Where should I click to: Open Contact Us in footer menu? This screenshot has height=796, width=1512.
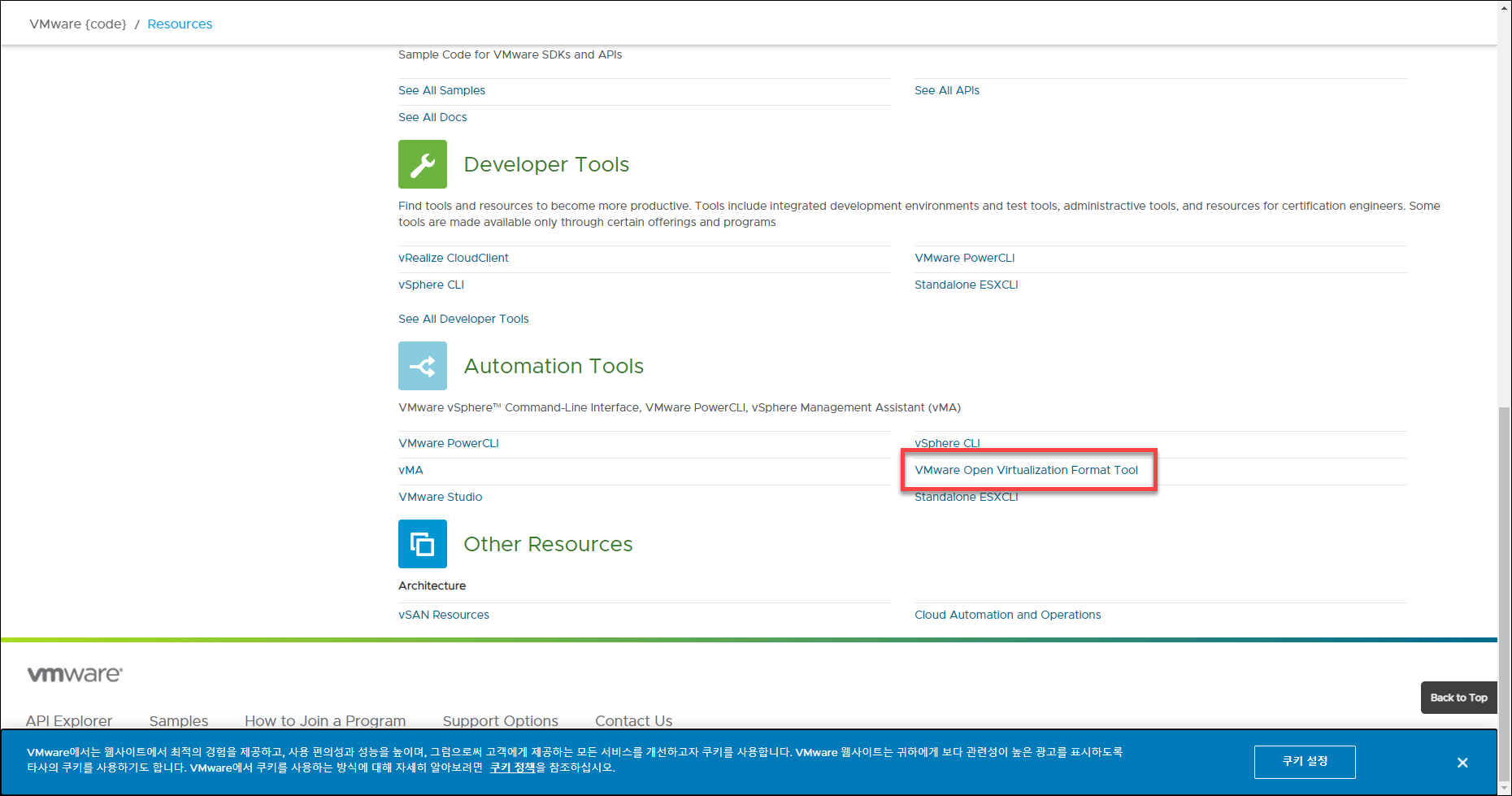(x=634, y=720)
